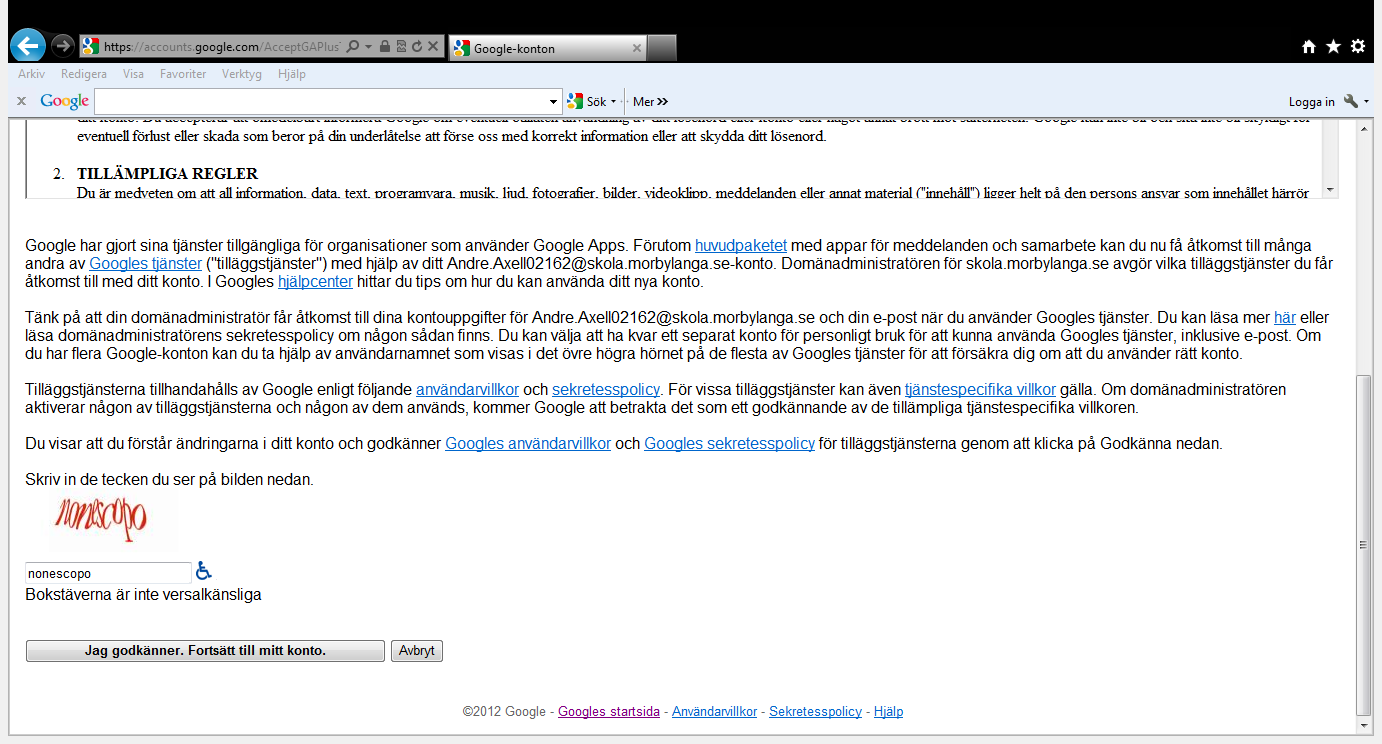Open the Favoriter menu
The height and width of the screenshot is (744, 1382).
click(183, 74)
